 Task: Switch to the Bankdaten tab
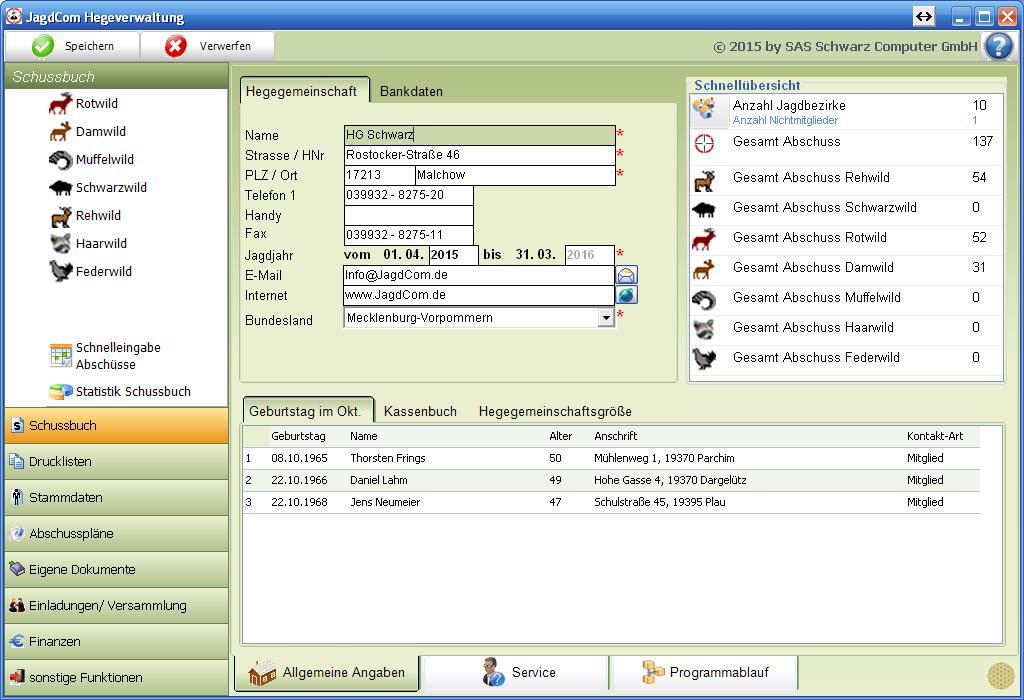pyautogui.click(x=411, y=91)
